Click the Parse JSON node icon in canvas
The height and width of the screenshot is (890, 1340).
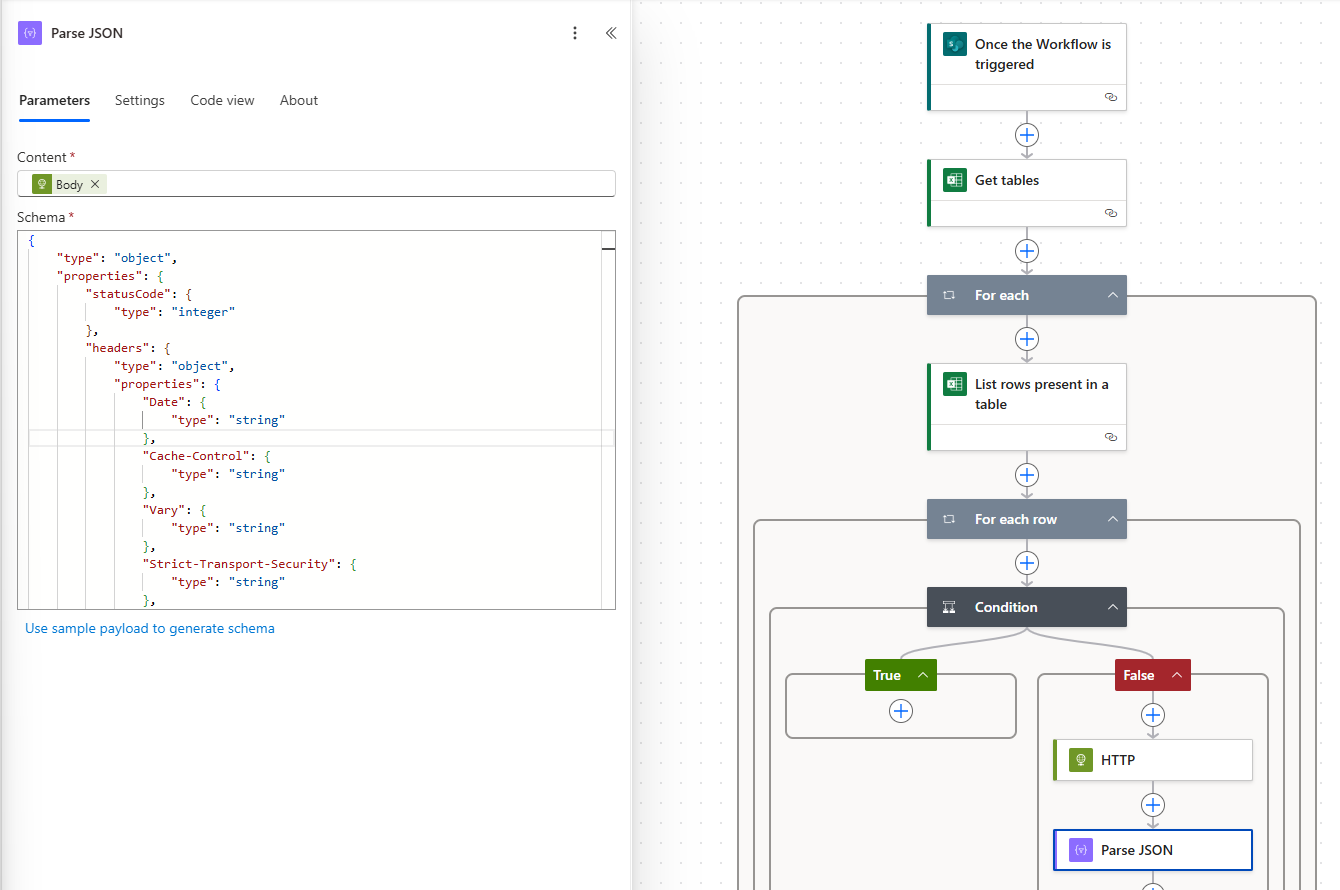1081,850
